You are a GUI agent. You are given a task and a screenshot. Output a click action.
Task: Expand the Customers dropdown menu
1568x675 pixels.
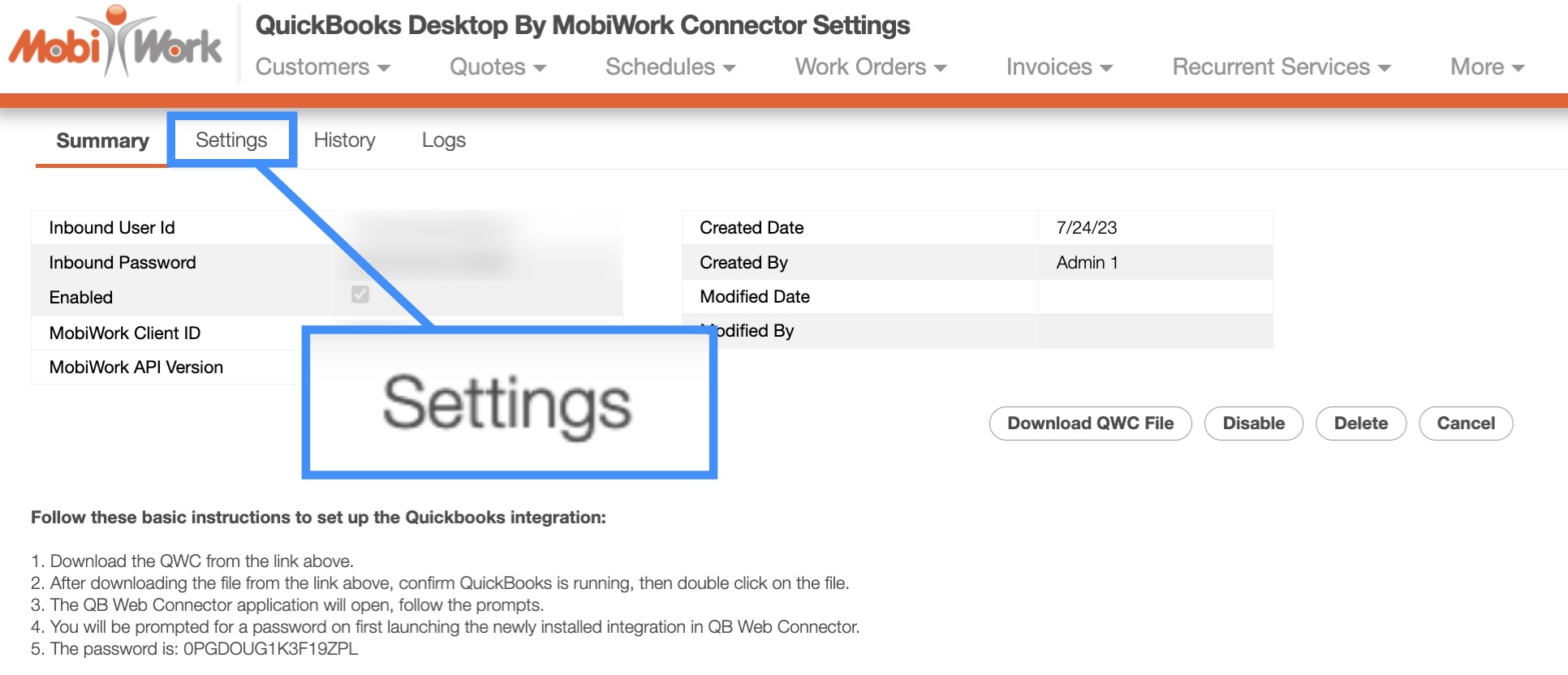pyautogui.click(x=322, y=67)
